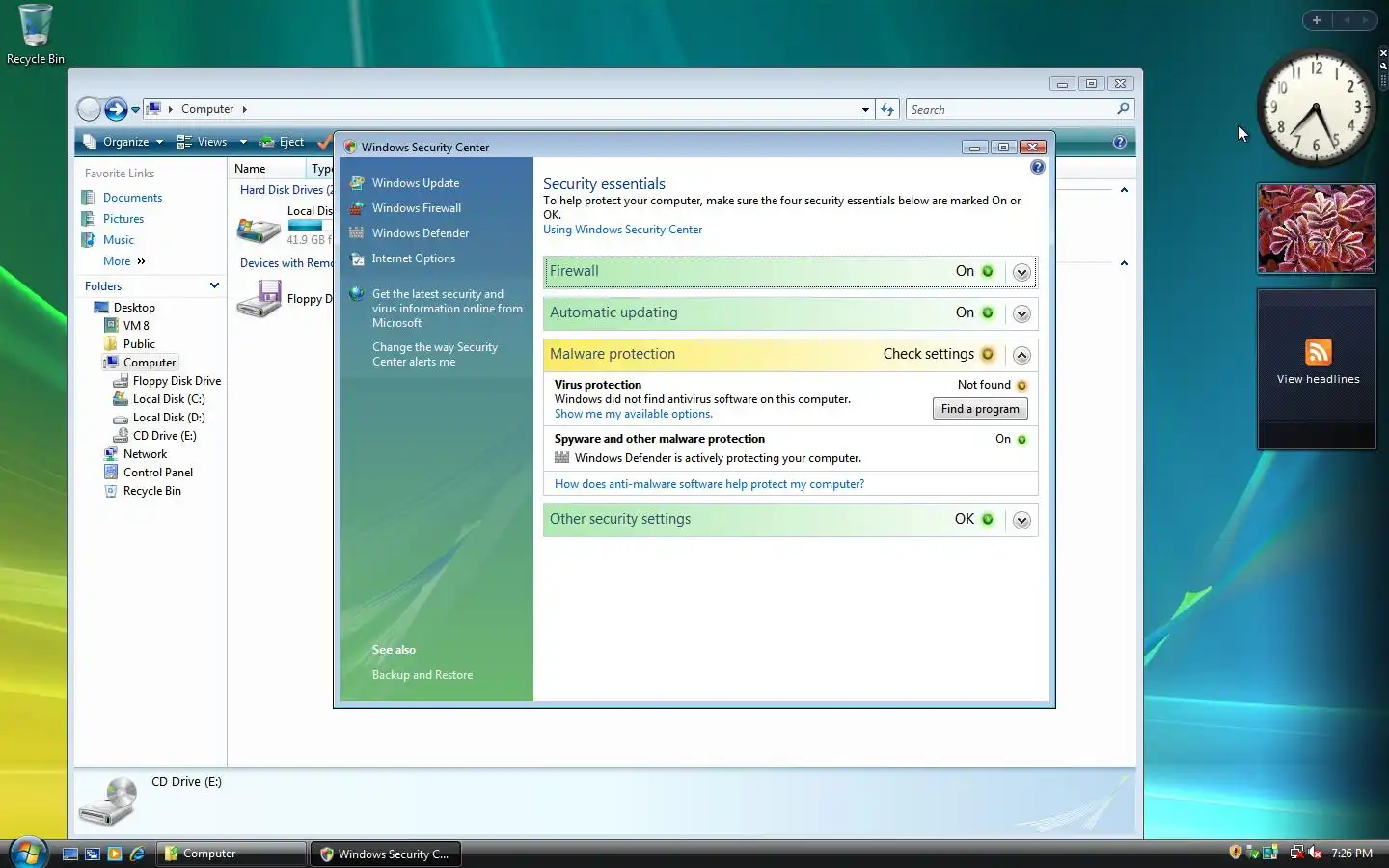Click Eject on Explorer toolbar
Viewport: 1389px width, 868px height.
pos(283,142)
